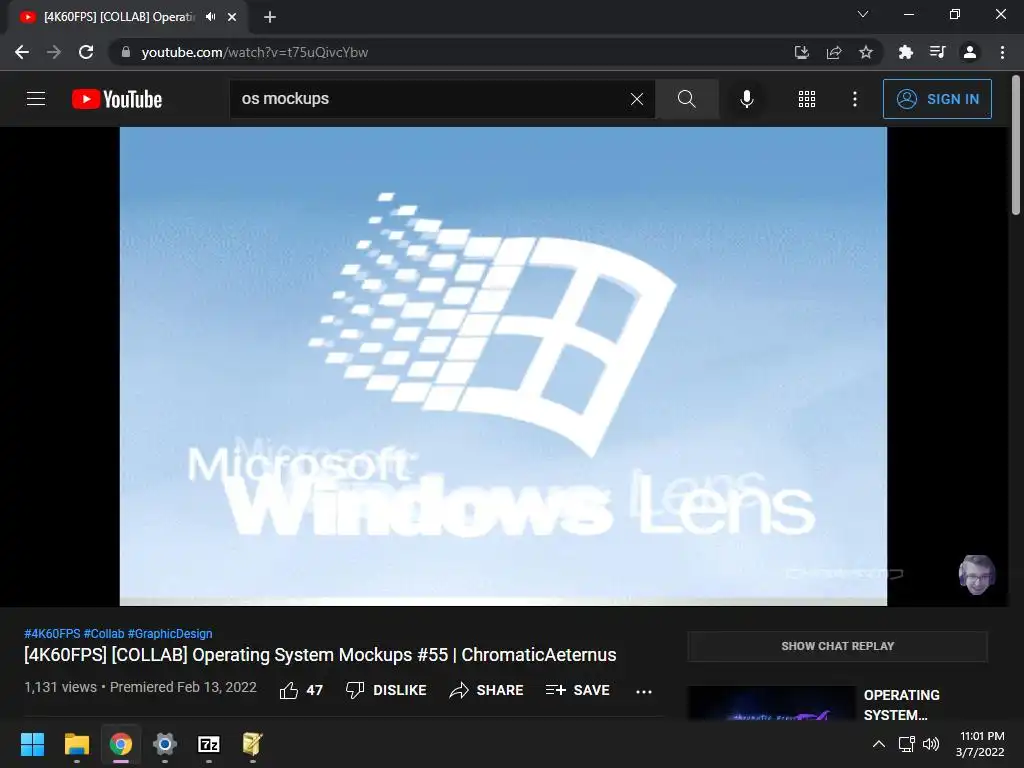Reload the current page
1024x768 pixels.
(x=86, y=52)
